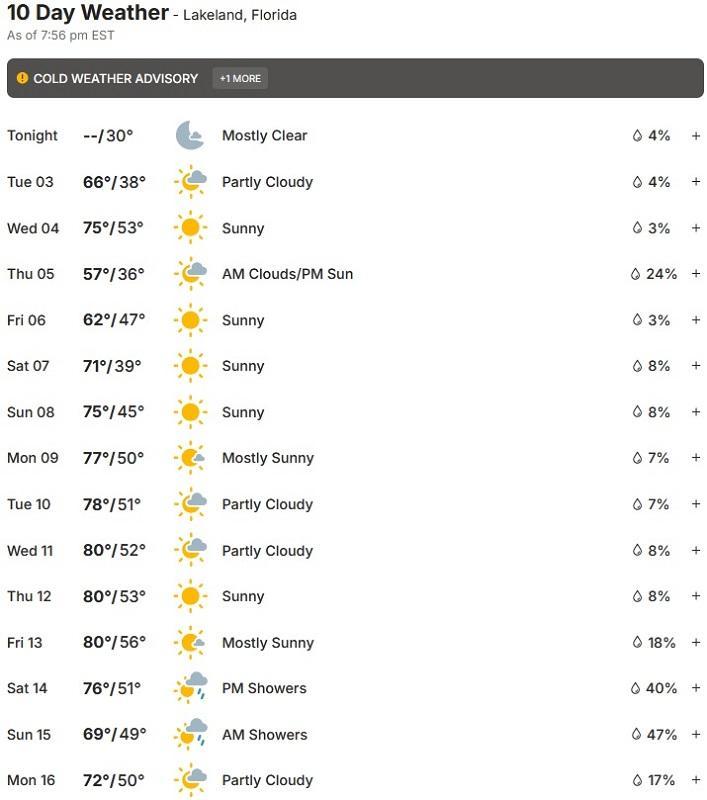The height and width of the screenshot is (800, 707).
Task: Click the AM Clouds/PM Sun description
Action: pos(287,274)
